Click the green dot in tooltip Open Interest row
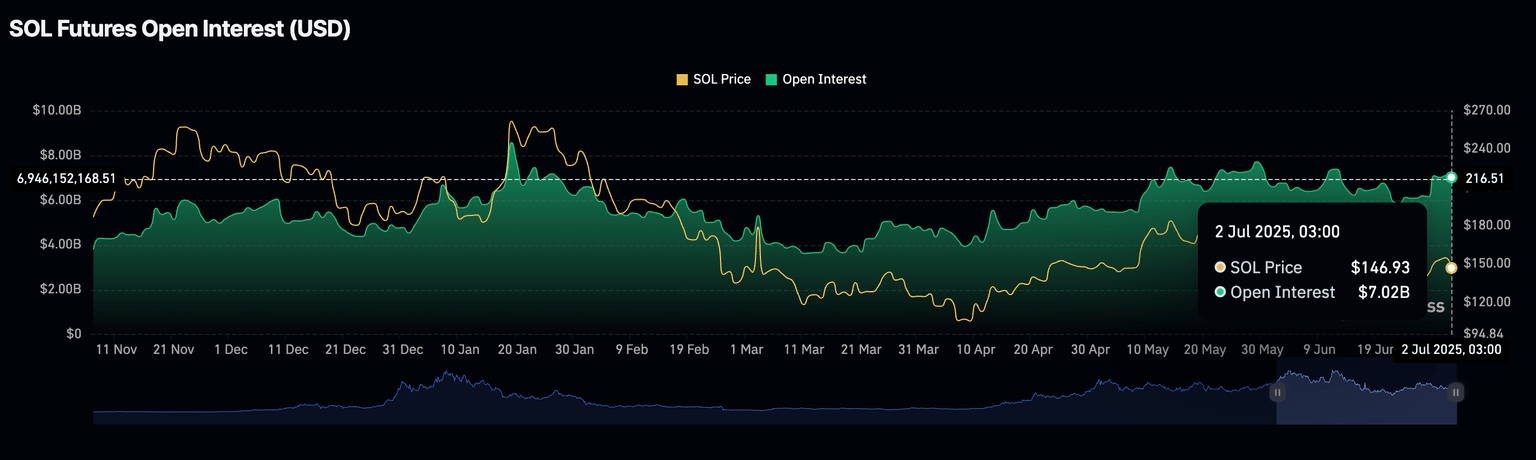Image resolution: width=1536 pixels, height=460 pixels. pos(1220,292)
